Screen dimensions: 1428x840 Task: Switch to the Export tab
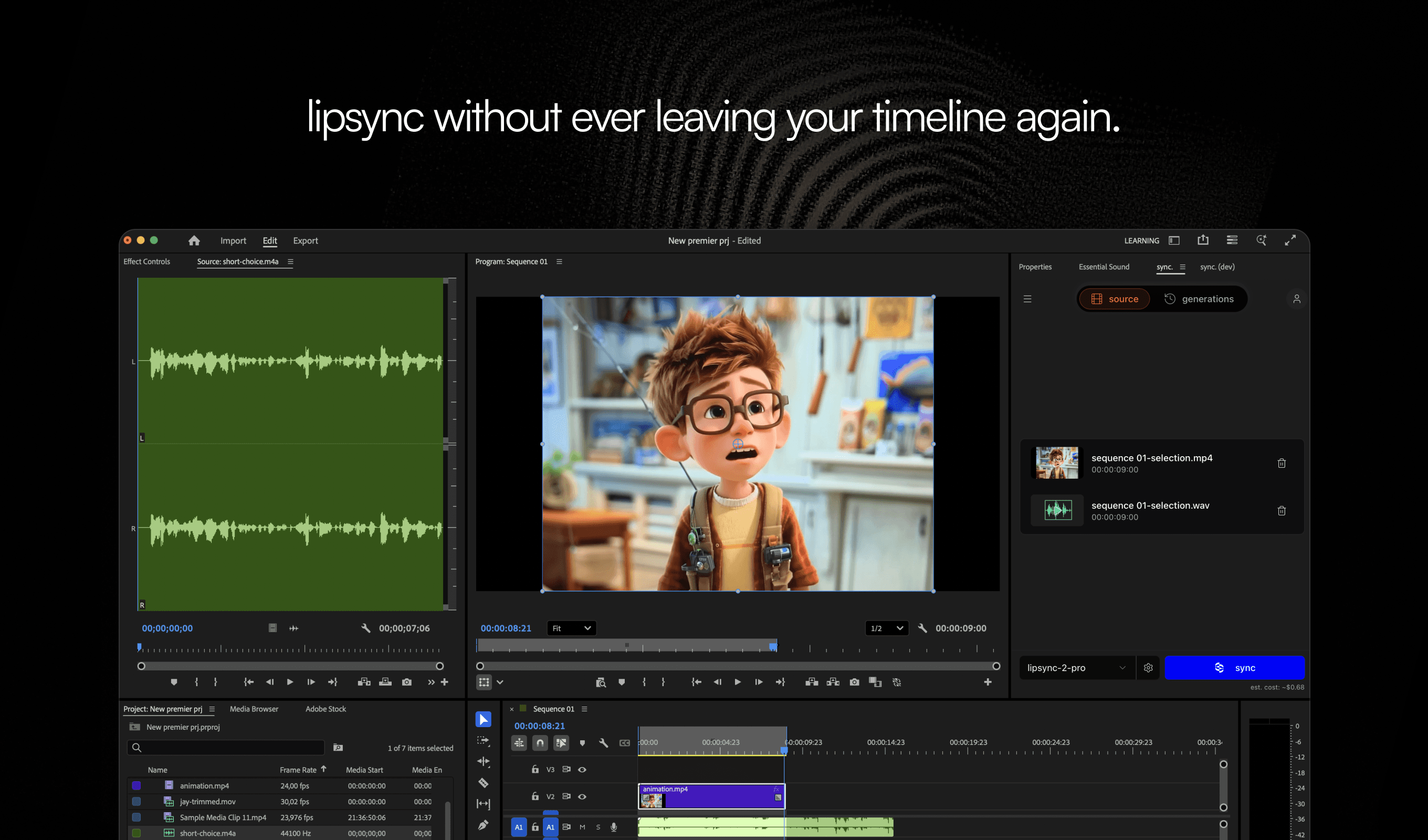306,240
